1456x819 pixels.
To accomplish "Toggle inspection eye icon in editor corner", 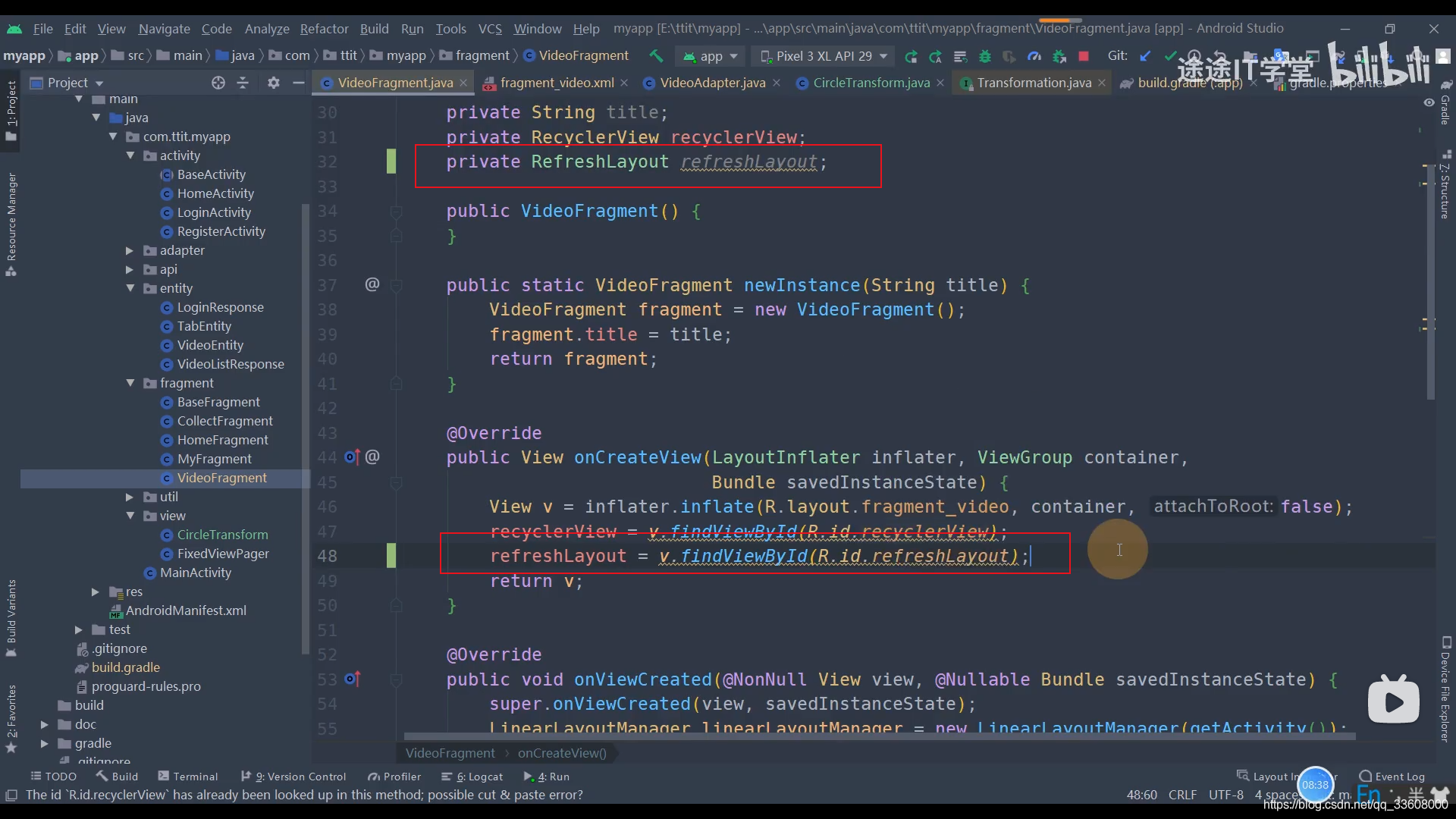I will click(1429, 102).
